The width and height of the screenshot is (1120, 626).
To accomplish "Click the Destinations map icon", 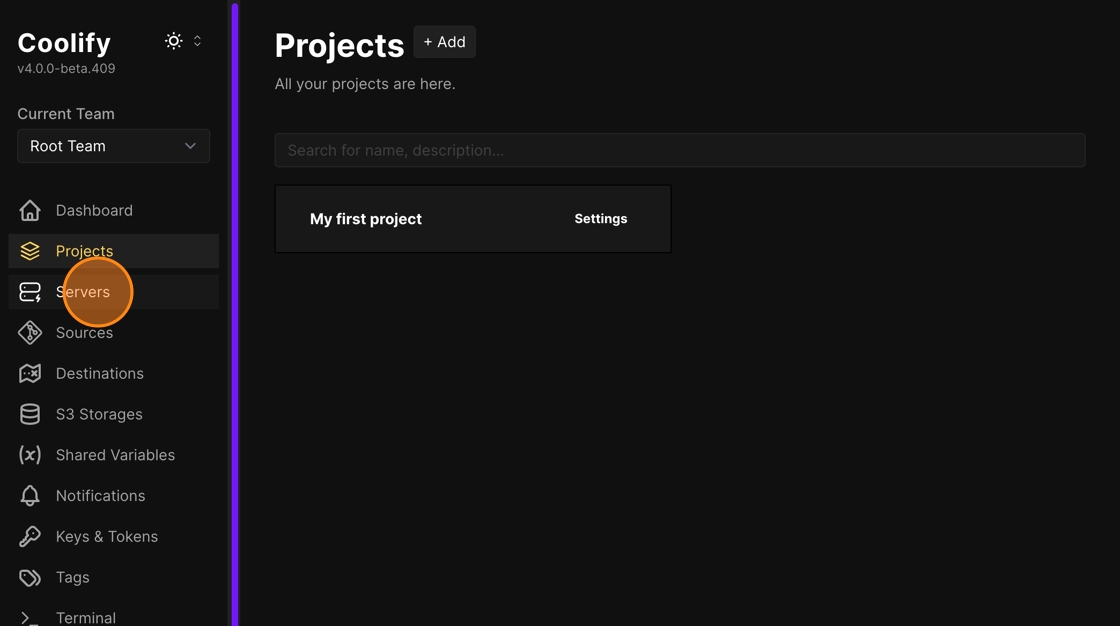I will (30, 374).
